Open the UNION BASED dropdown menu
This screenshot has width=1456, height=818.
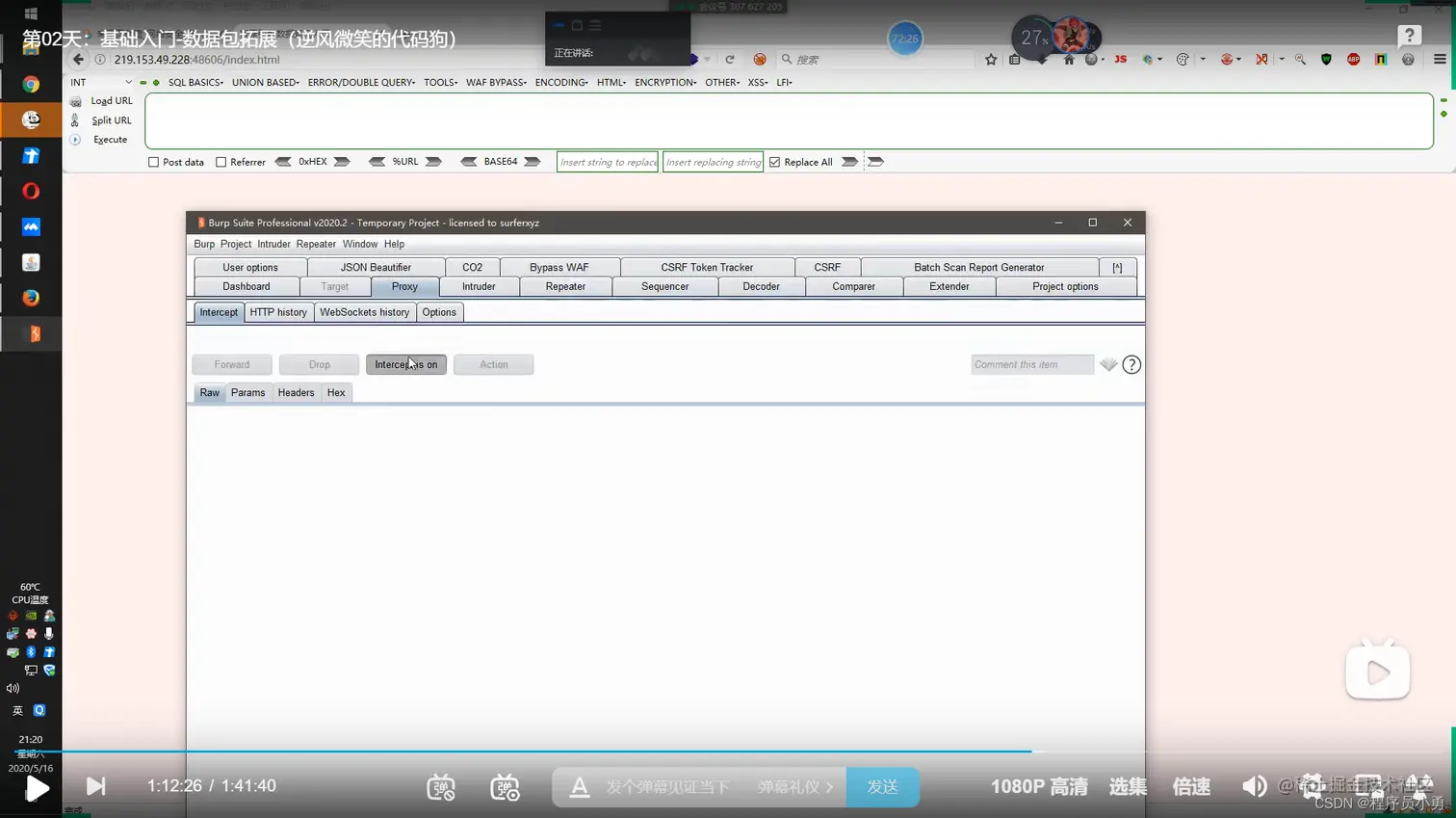266,83
